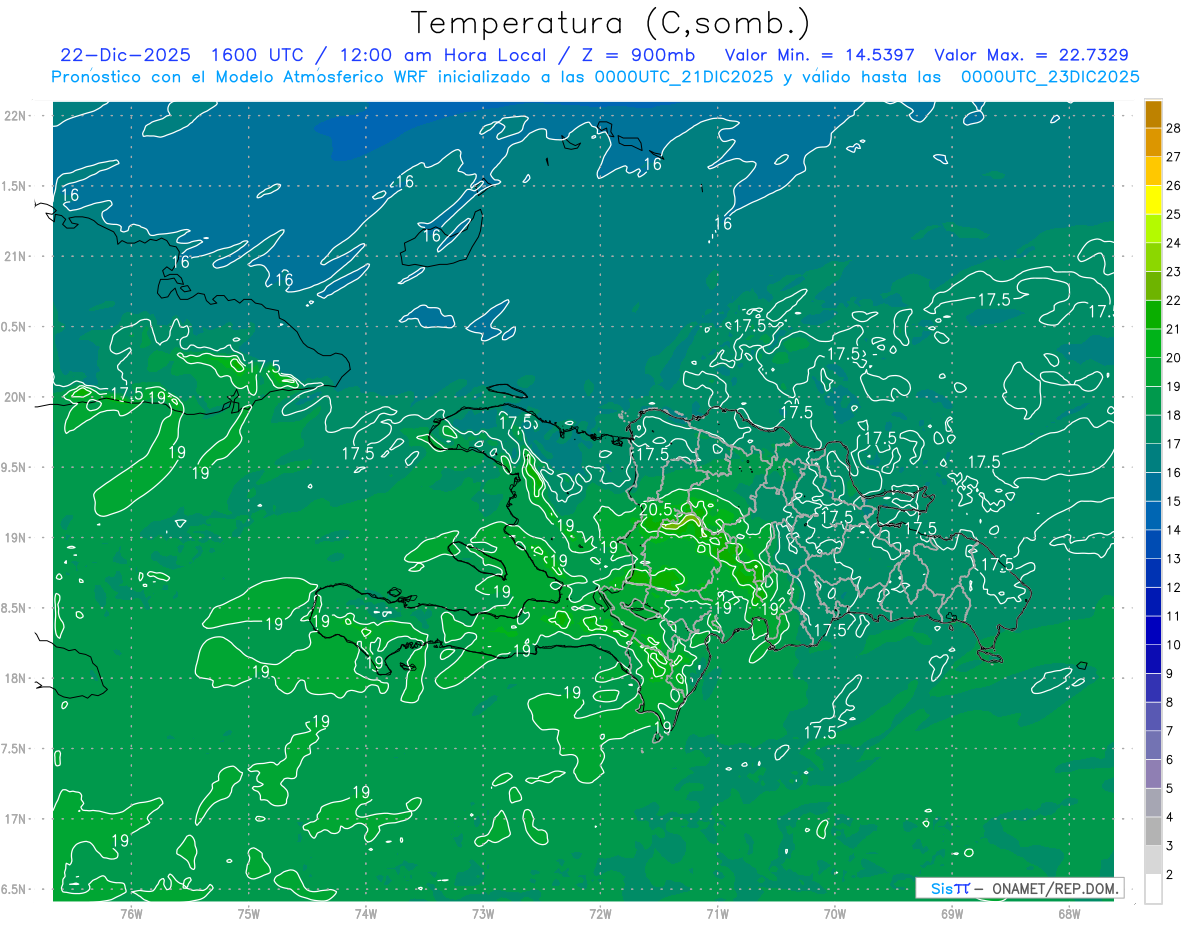The image size is (1200, 927).
Task: Click the "2" value on the color scale
Action: pos(1170,875)
